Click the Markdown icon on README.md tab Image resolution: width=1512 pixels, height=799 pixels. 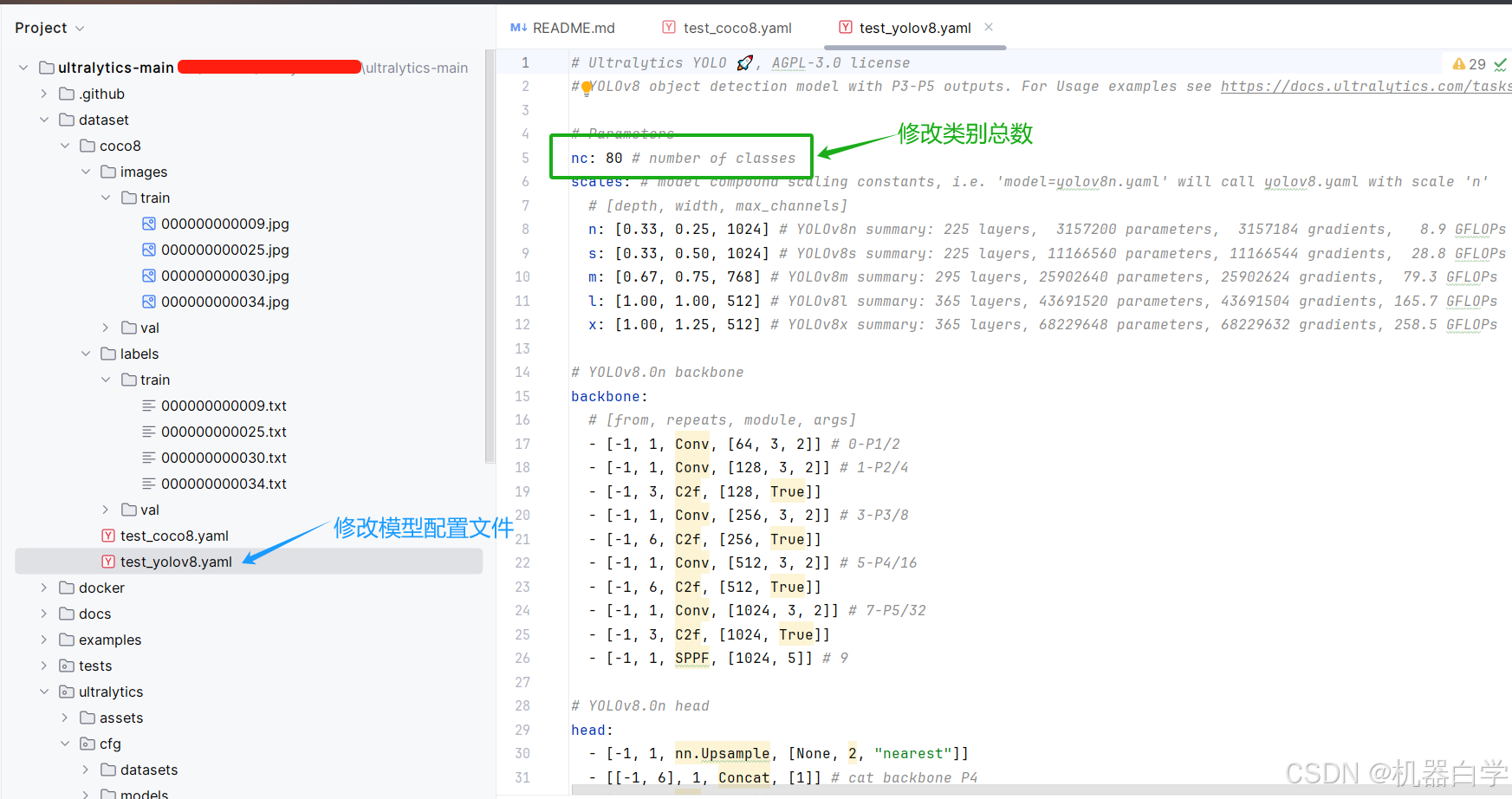point(518,28)
